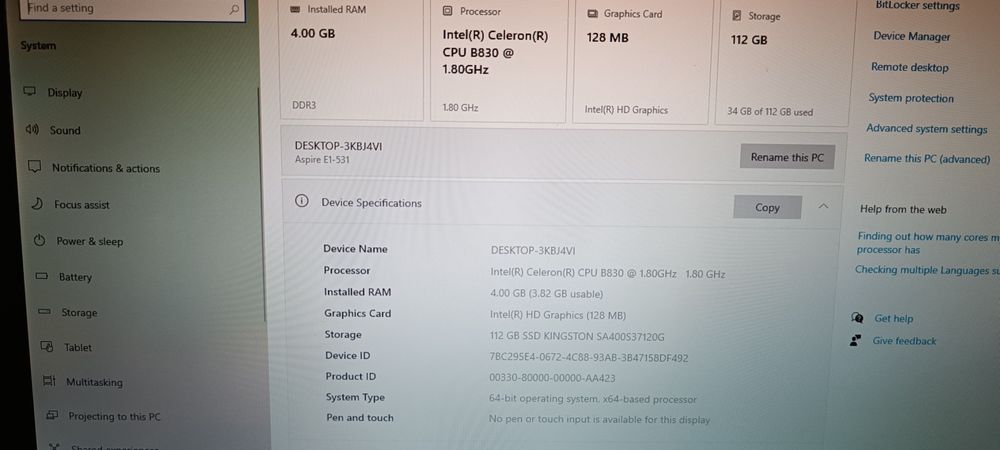
Task: Select the 112 GB Storage card
Action: tap(783, 62)
